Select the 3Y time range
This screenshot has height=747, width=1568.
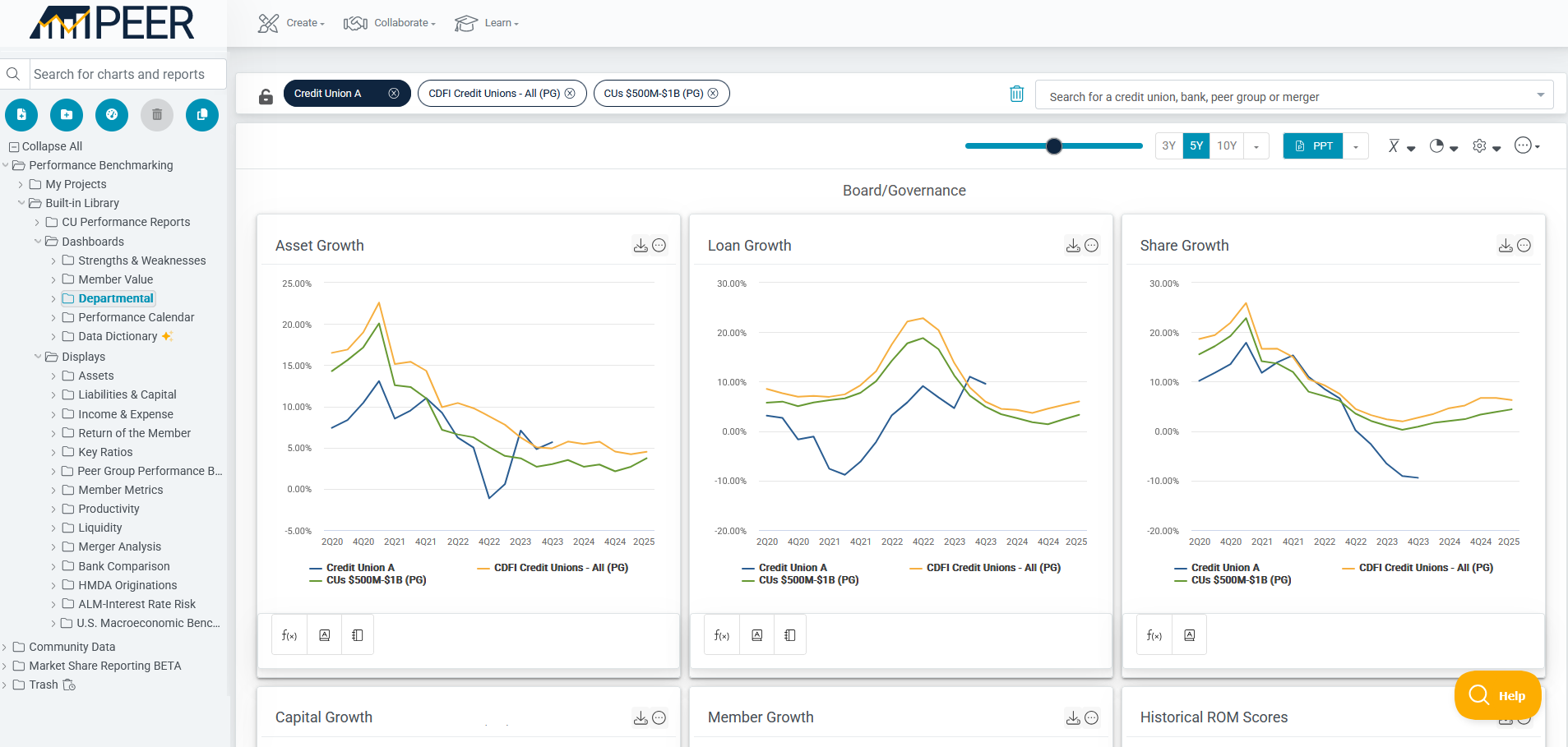click(x=1168, y=146)
